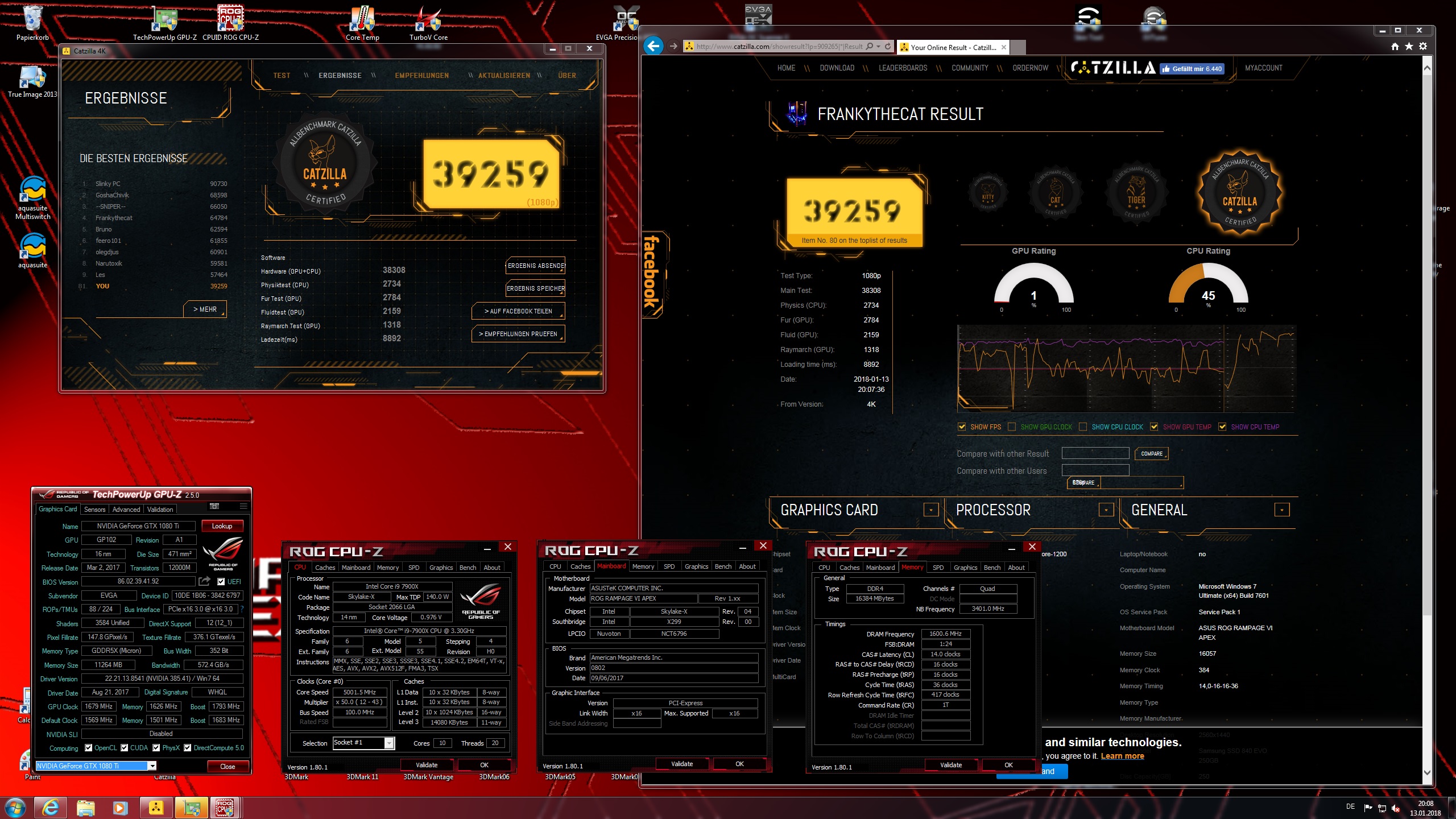Click GPU-Z screenshot camera icon
Screen dimensions: 1456x819
point(214,506)
